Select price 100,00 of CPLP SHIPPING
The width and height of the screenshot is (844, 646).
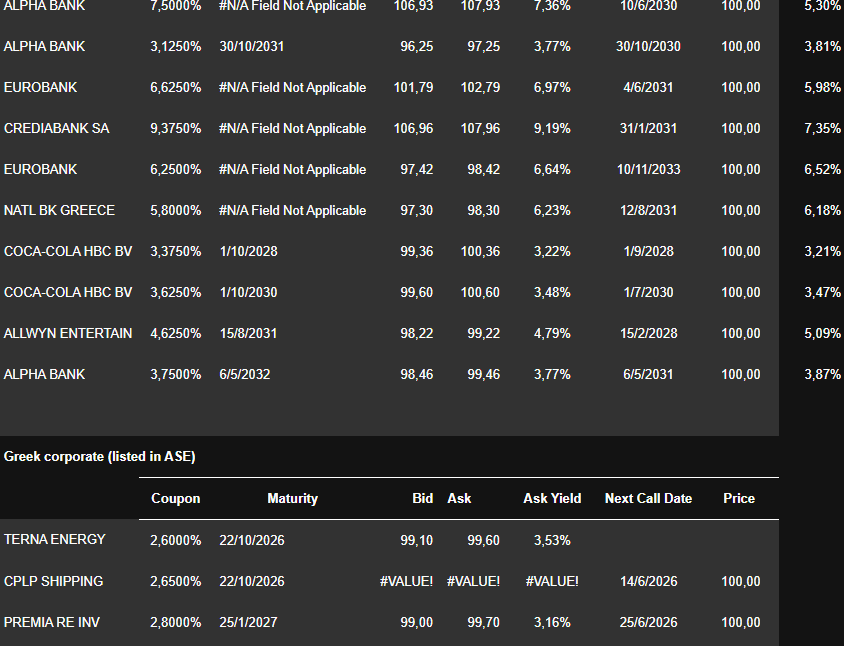[741, 581]
